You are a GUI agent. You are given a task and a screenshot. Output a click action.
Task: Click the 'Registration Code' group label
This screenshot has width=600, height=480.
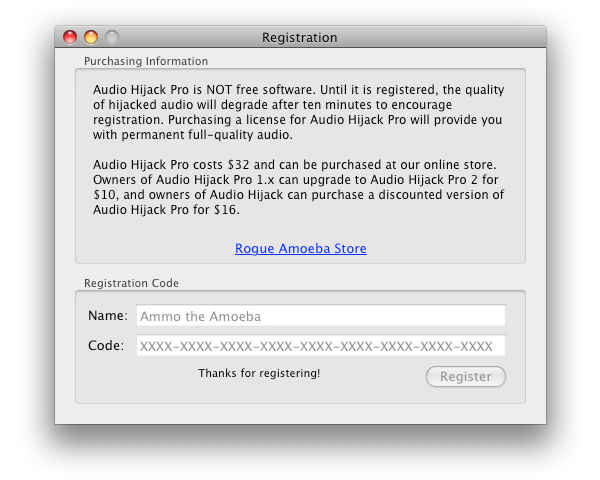131,283
